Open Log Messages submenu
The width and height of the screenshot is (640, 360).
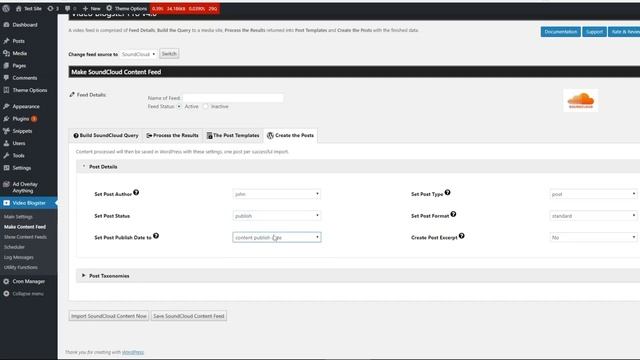click(x=19, y=258)
